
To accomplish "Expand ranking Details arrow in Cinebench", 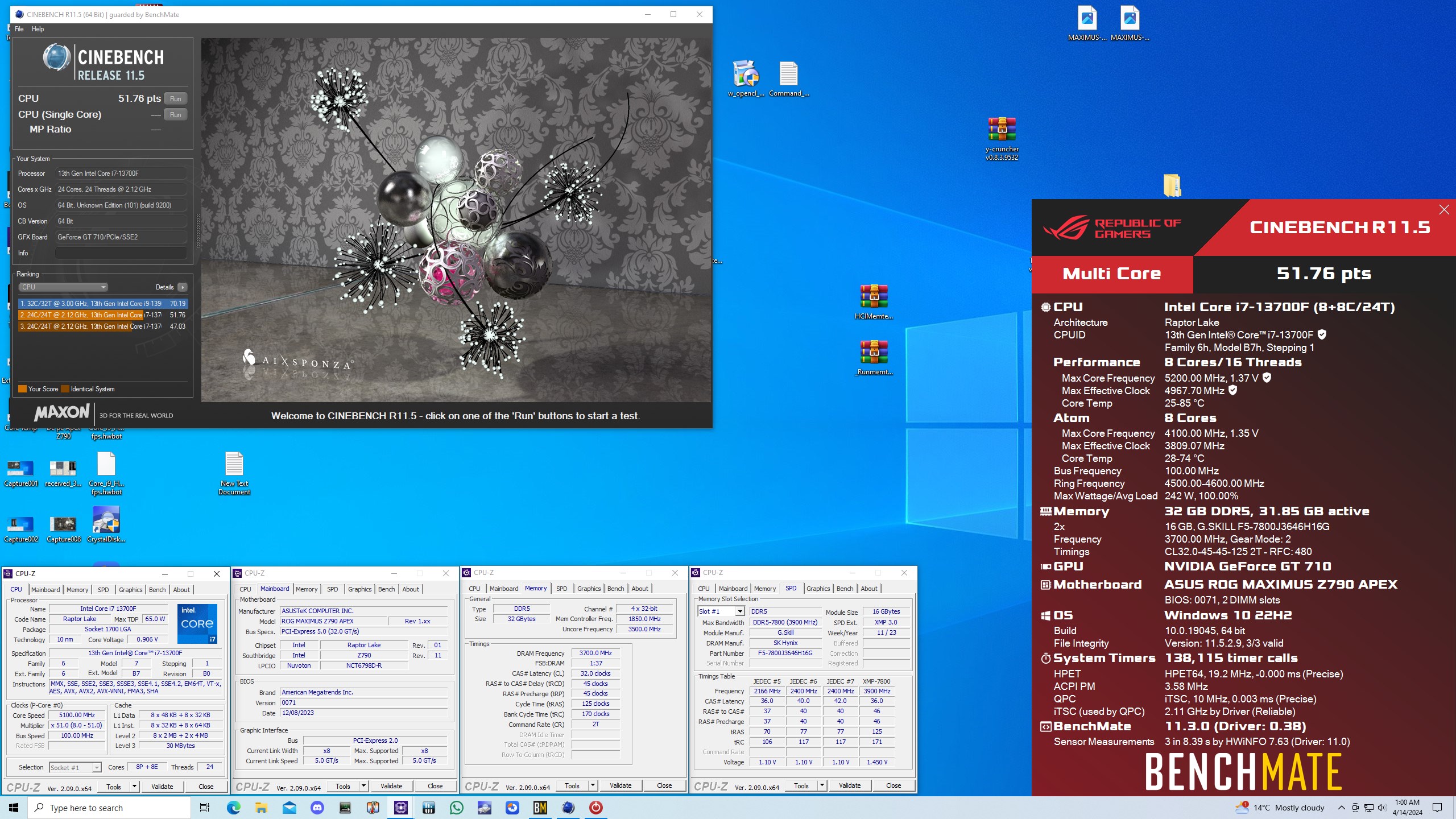I will [x=183, y=287].
